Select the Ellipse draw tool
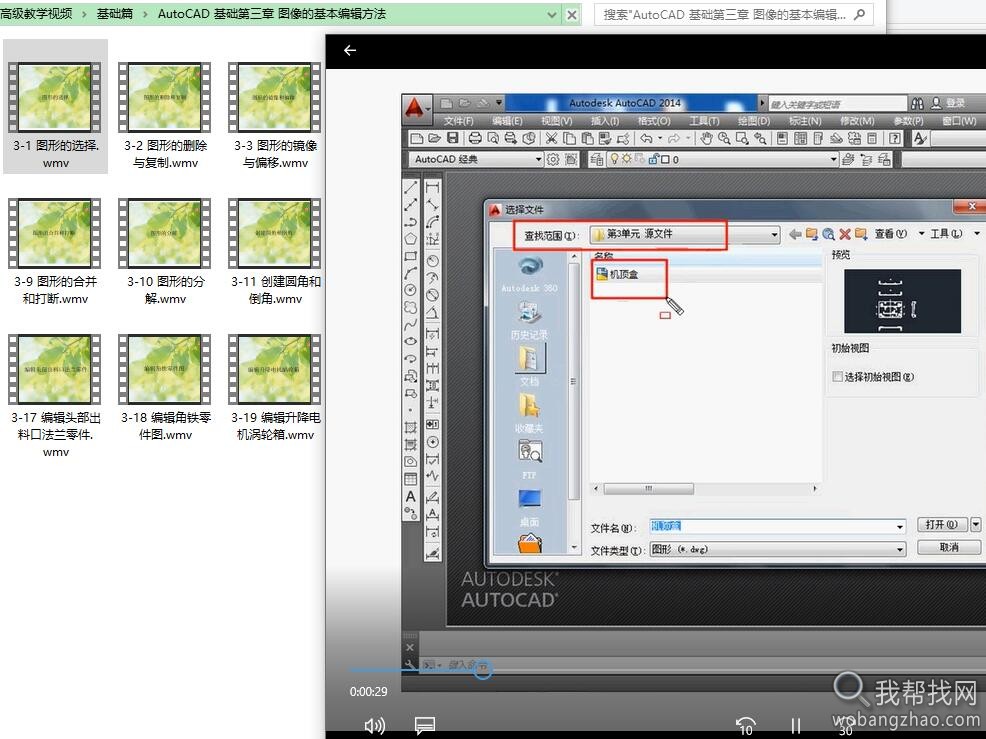 click(x=411, y=342)
